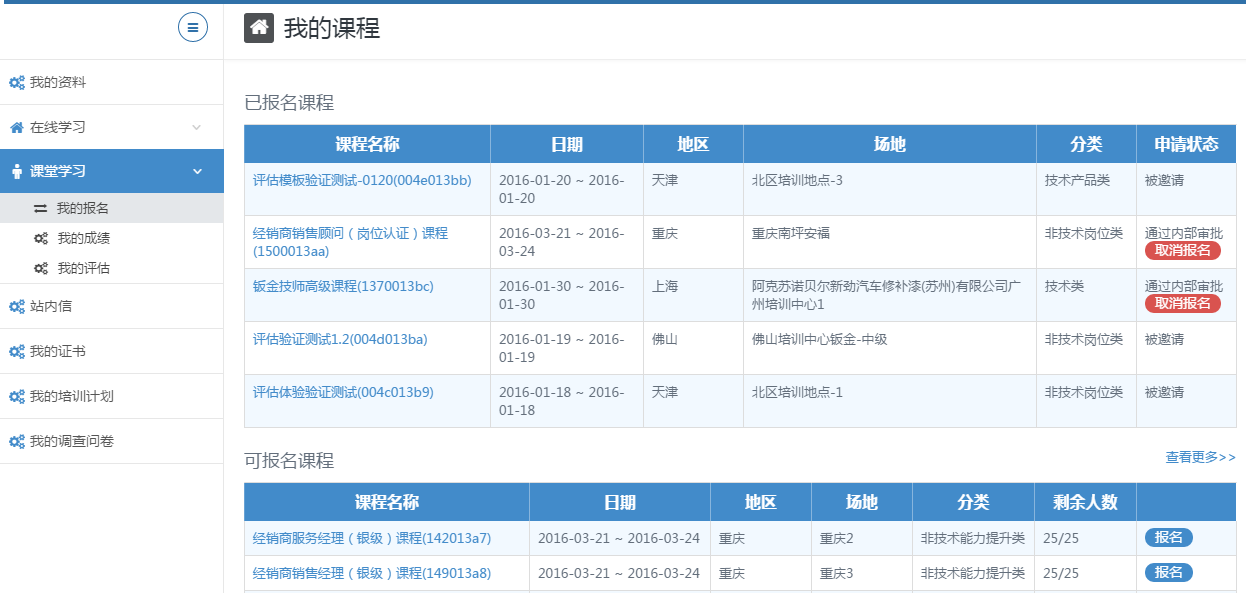Cancel registration for the 重庆 sales consultant course
The width and height of the screenshot is (1246, 593).
1182,250
